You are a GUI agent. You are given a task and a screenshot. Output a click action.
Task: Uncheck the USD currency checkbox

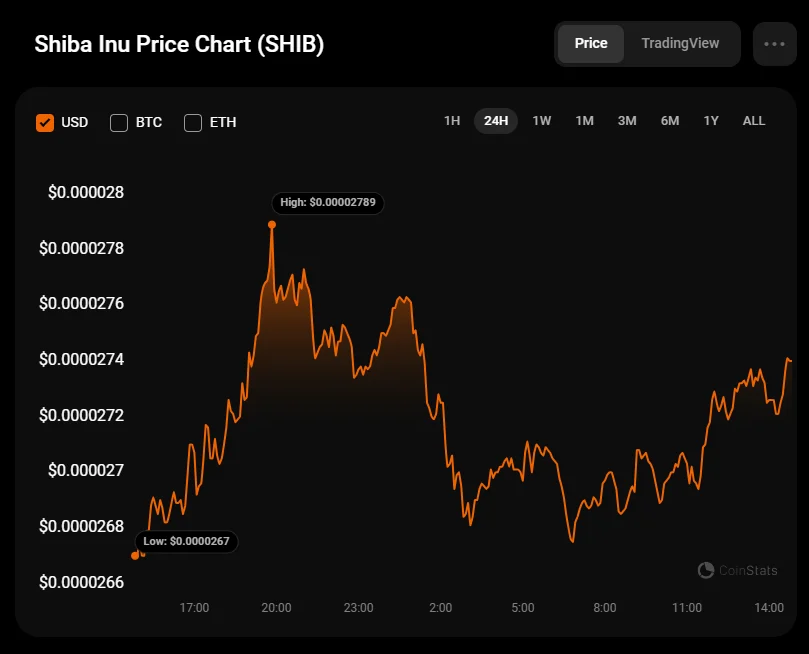[x=45, y=122]
